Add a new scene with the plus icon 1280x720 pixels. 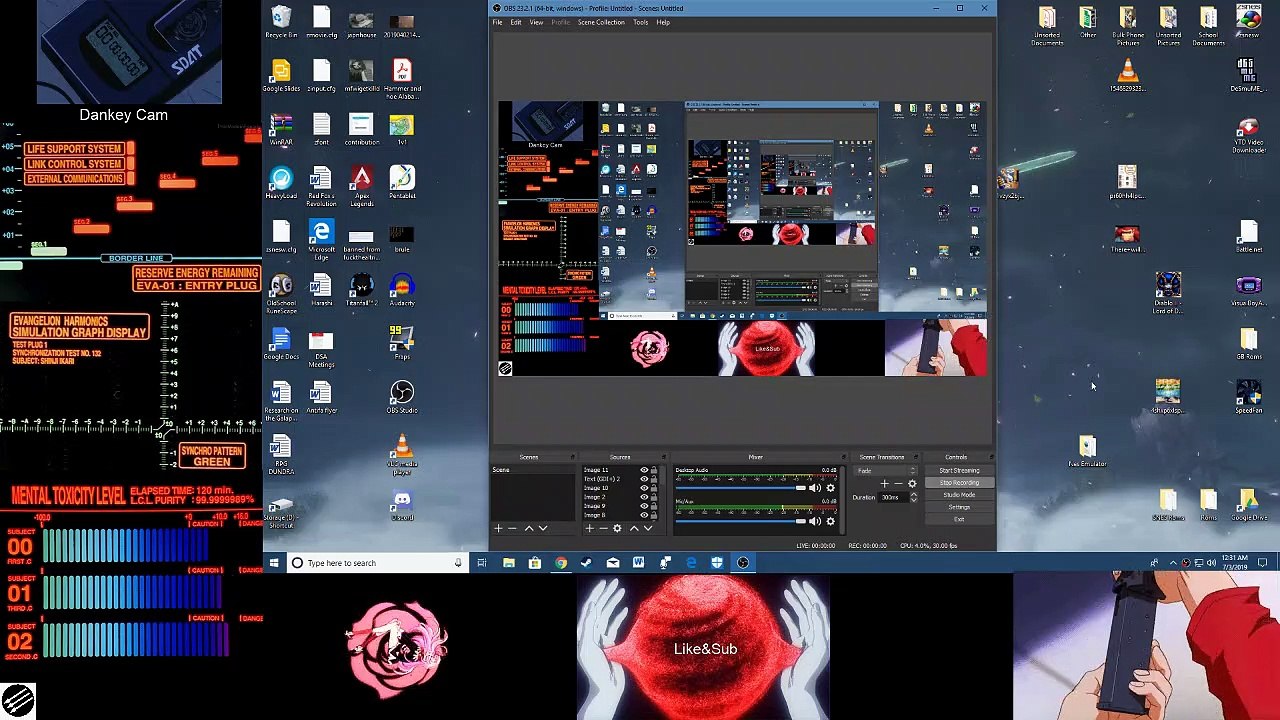tap(498, 528)
